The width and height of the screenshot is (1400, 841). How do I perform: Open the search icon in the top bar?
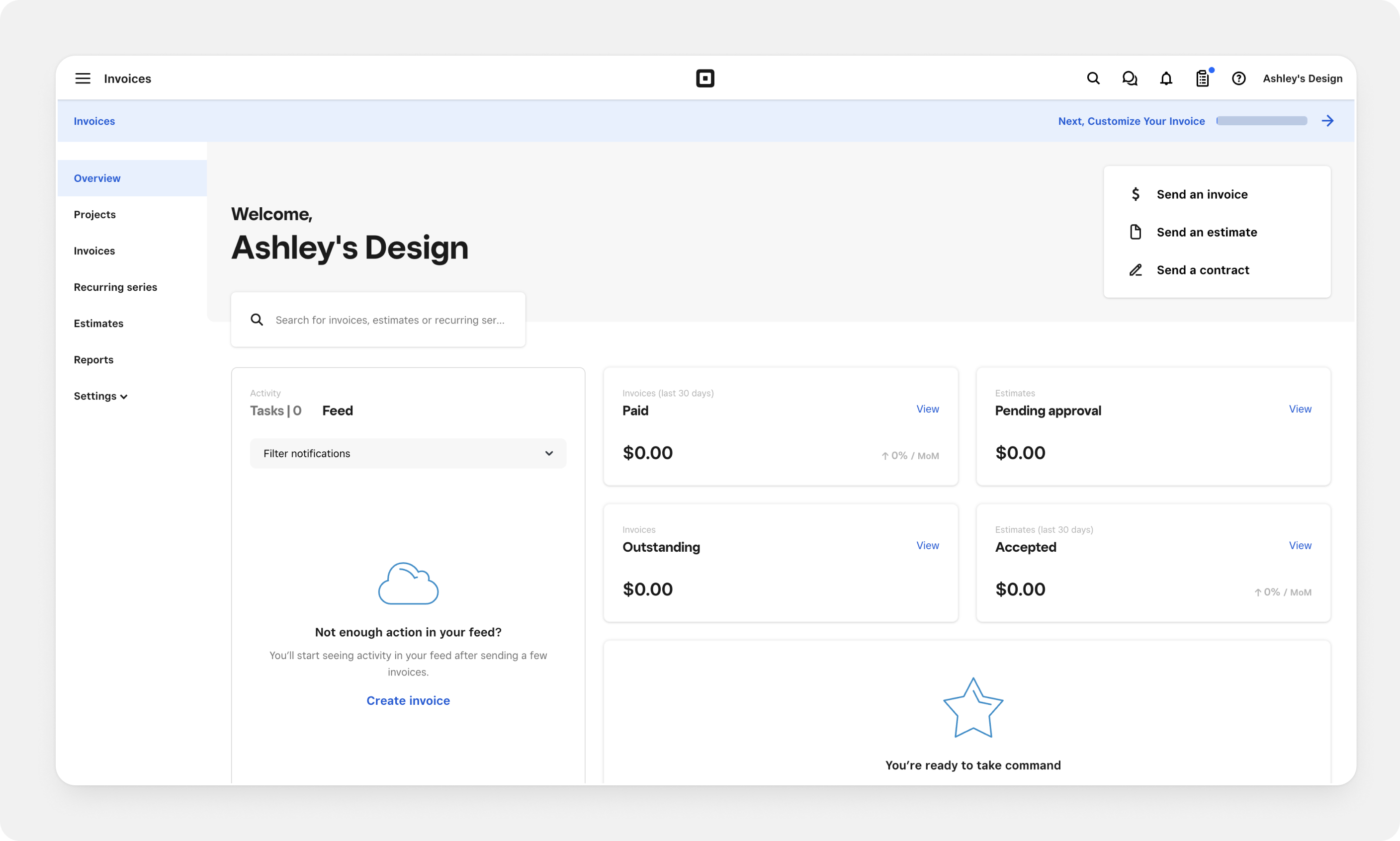point(1093,78)
